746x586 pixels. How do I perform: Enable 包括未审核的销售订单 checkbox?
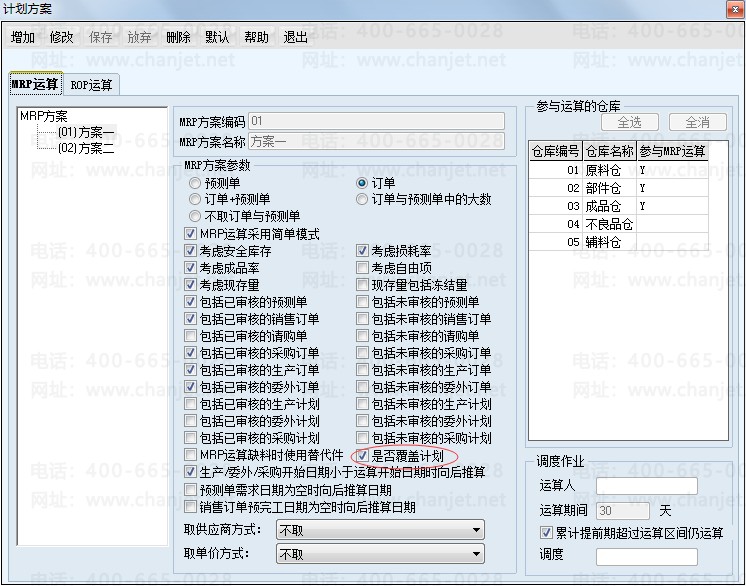[x=362, y=319]
